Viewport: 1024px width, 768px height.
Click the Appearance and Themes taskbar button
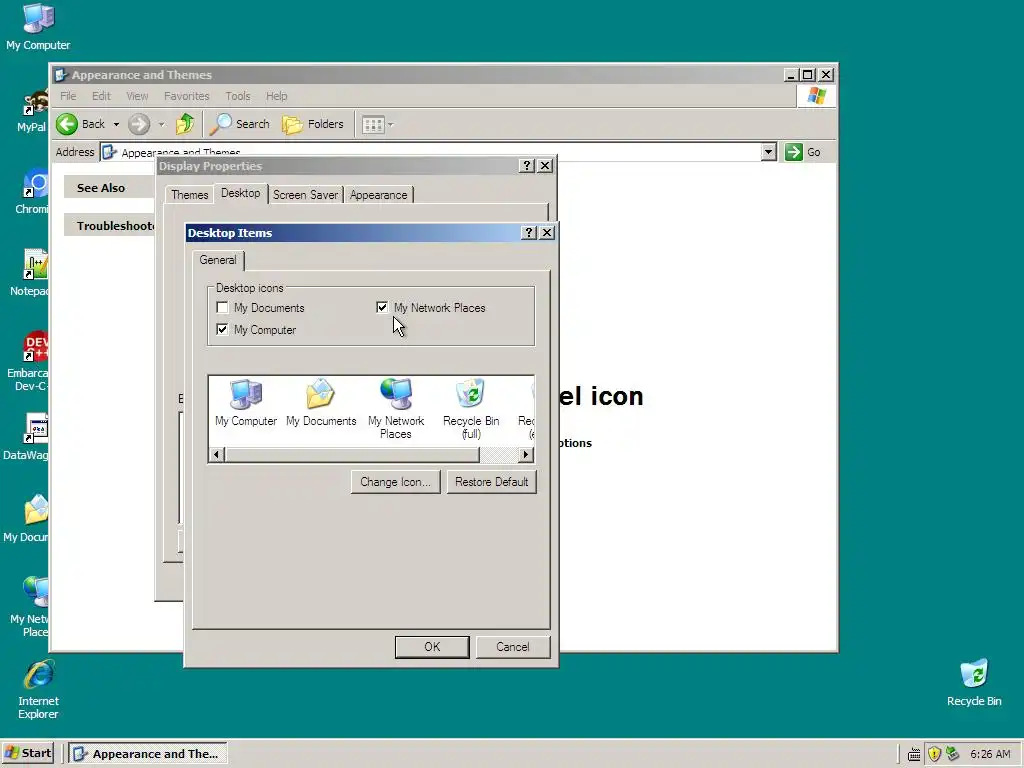[x=148, y=754]
